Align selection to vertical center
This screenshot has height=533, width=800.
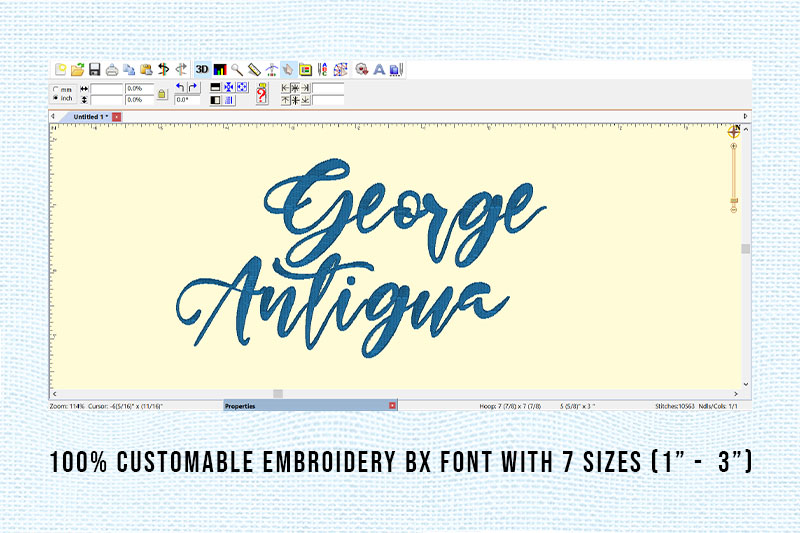tap(295, 100)
